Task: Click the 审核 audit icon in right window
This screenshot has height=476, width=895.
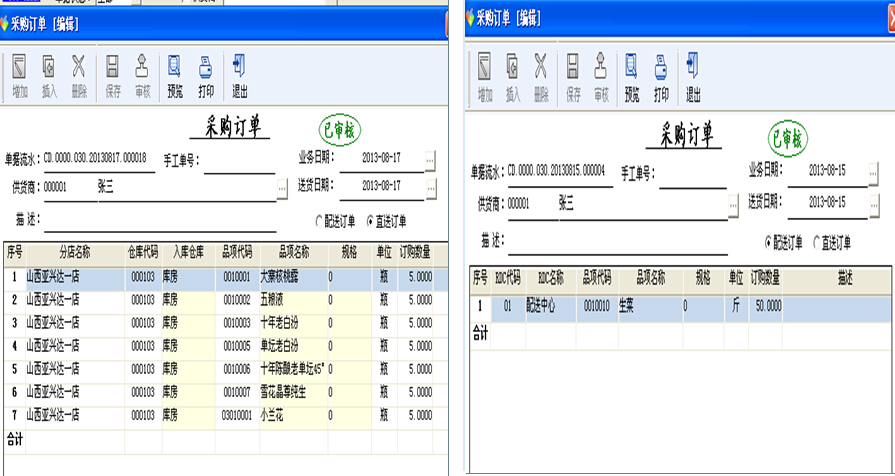Action: (601, 77)
